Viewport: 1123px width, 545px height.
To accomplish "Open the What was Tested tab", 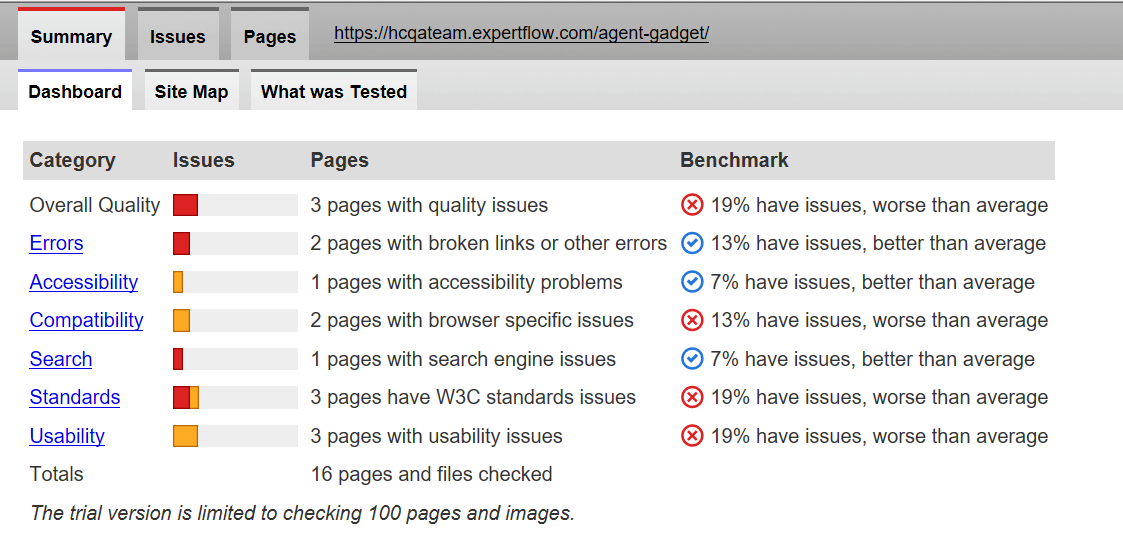I will pyautogui.click(x=333, y=92).
